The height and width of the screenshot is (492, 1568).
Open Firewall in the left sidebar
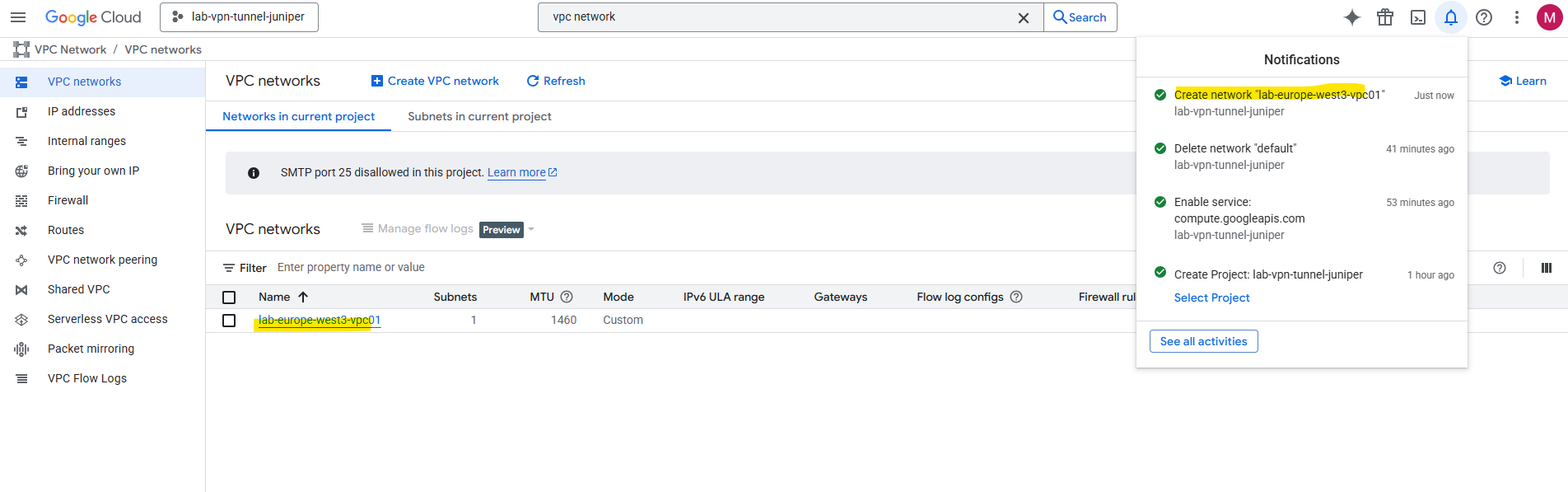pyautogui.click(x=68, y=200)
